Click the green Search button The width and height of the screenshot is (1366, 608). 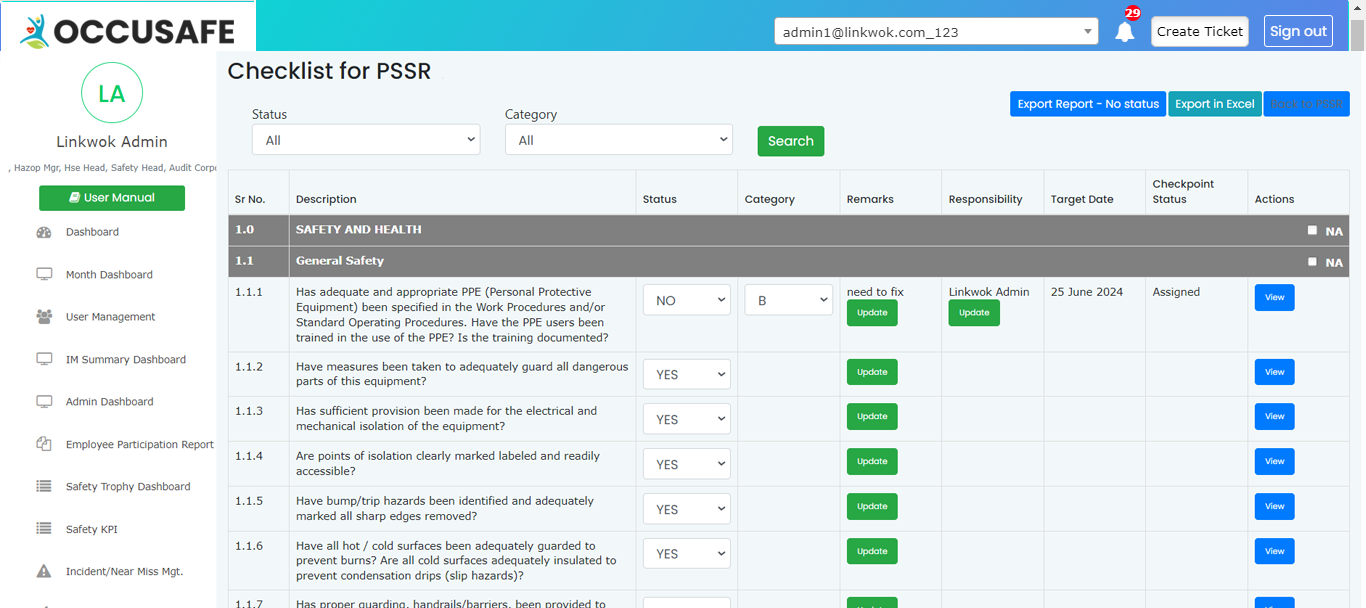[791, 141]
